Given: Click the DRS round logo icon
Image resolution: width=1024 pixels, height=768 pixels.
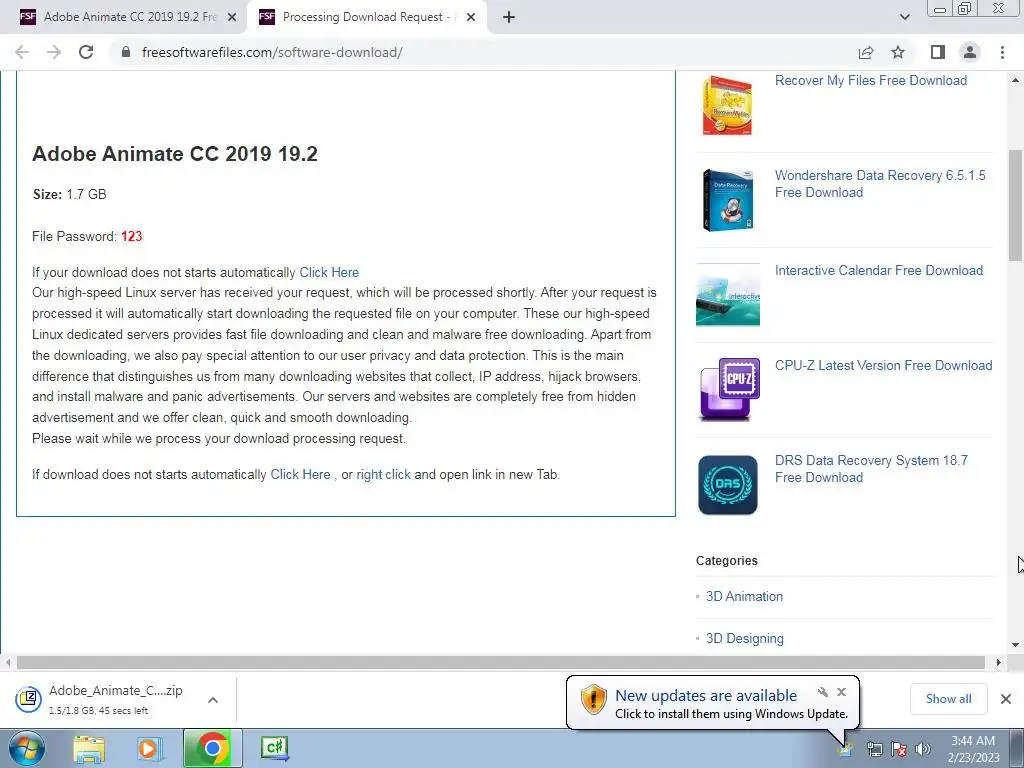Looking at the screenshot, I should coord(728,485).
